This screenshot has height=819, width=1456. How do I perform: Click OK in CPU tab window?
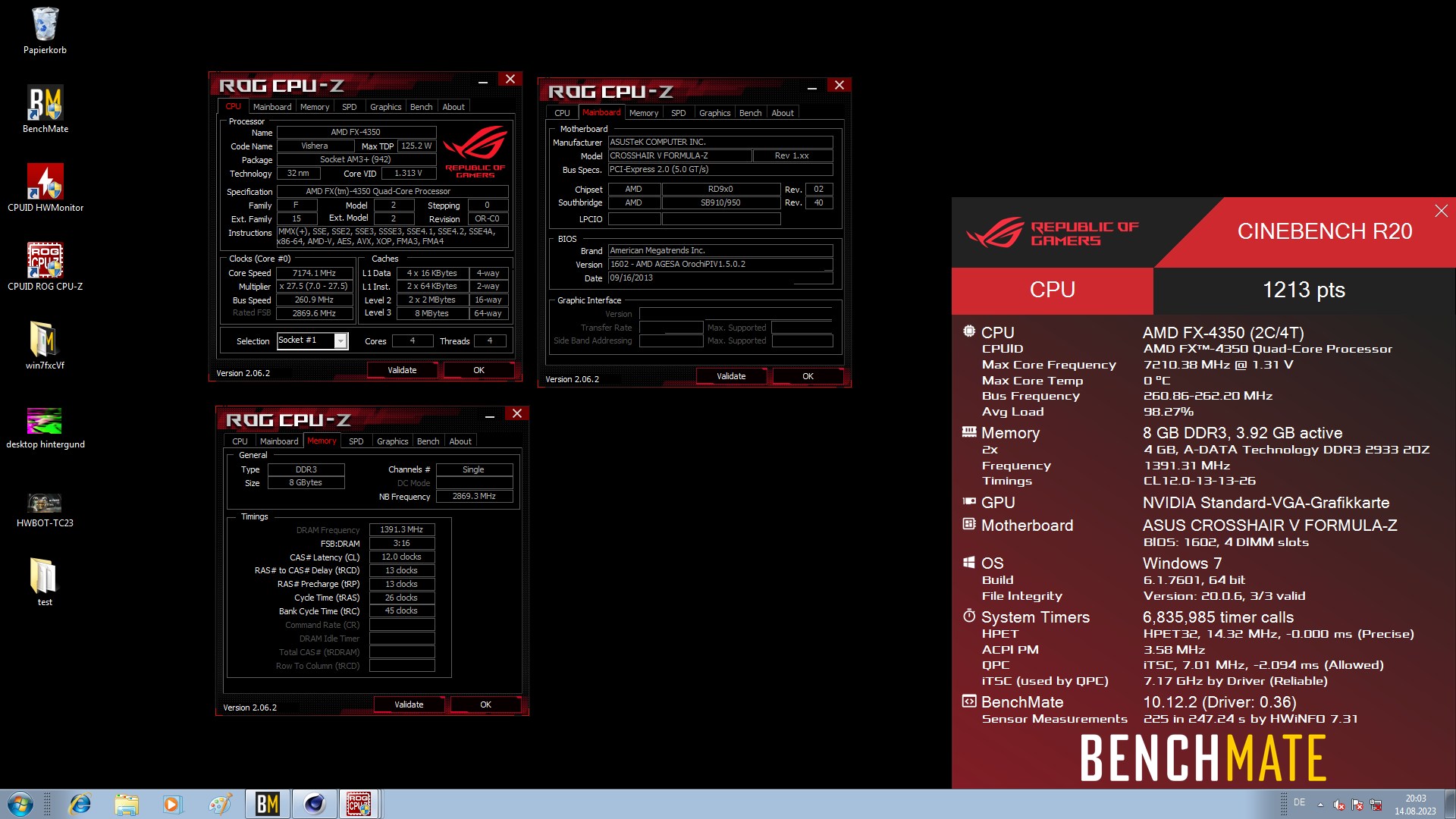tap(479, 370)
